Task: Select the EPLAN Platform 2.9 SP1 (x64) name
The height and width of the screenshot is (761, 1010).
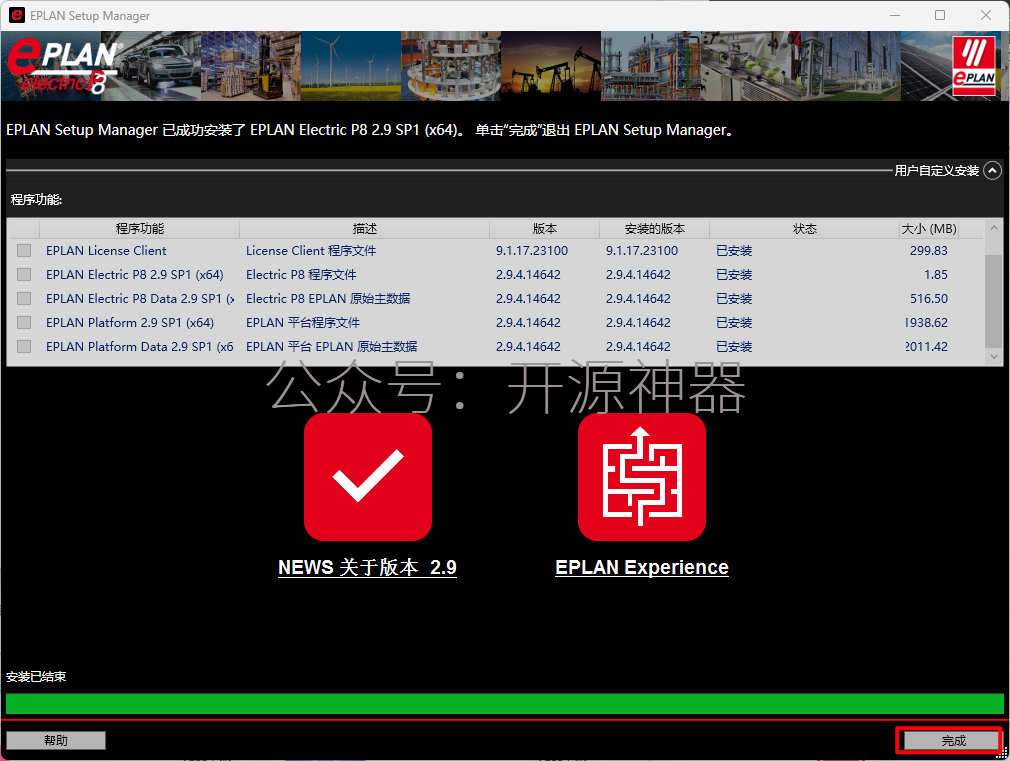Action: [129, 322]
